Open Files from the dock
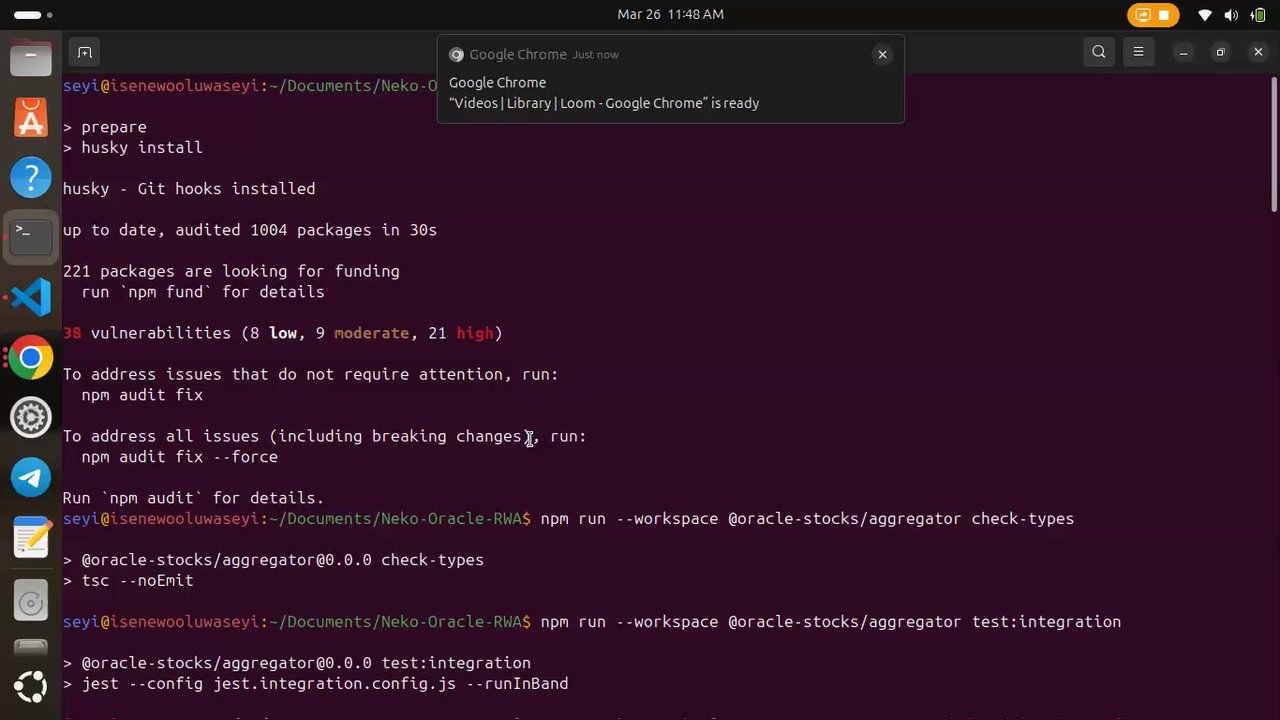 [x=31, y=58]
